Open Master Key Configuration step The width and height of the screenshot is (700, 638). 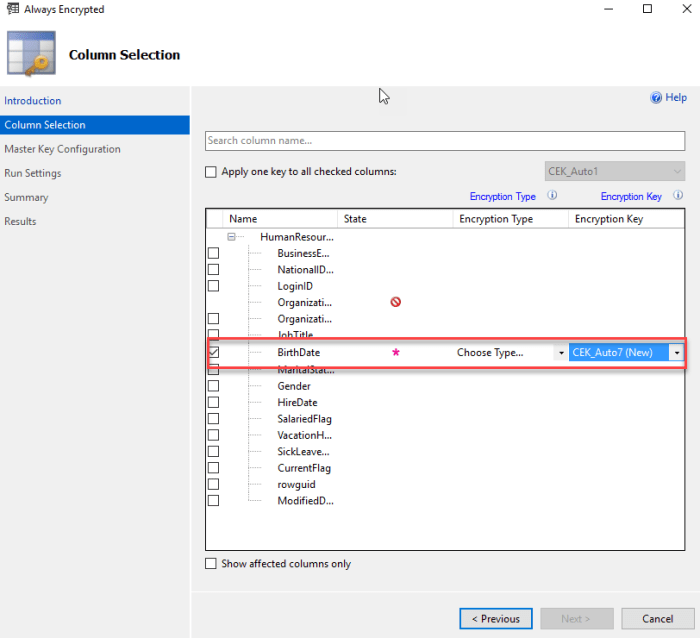pyautogui.click(x=62, y=149)
